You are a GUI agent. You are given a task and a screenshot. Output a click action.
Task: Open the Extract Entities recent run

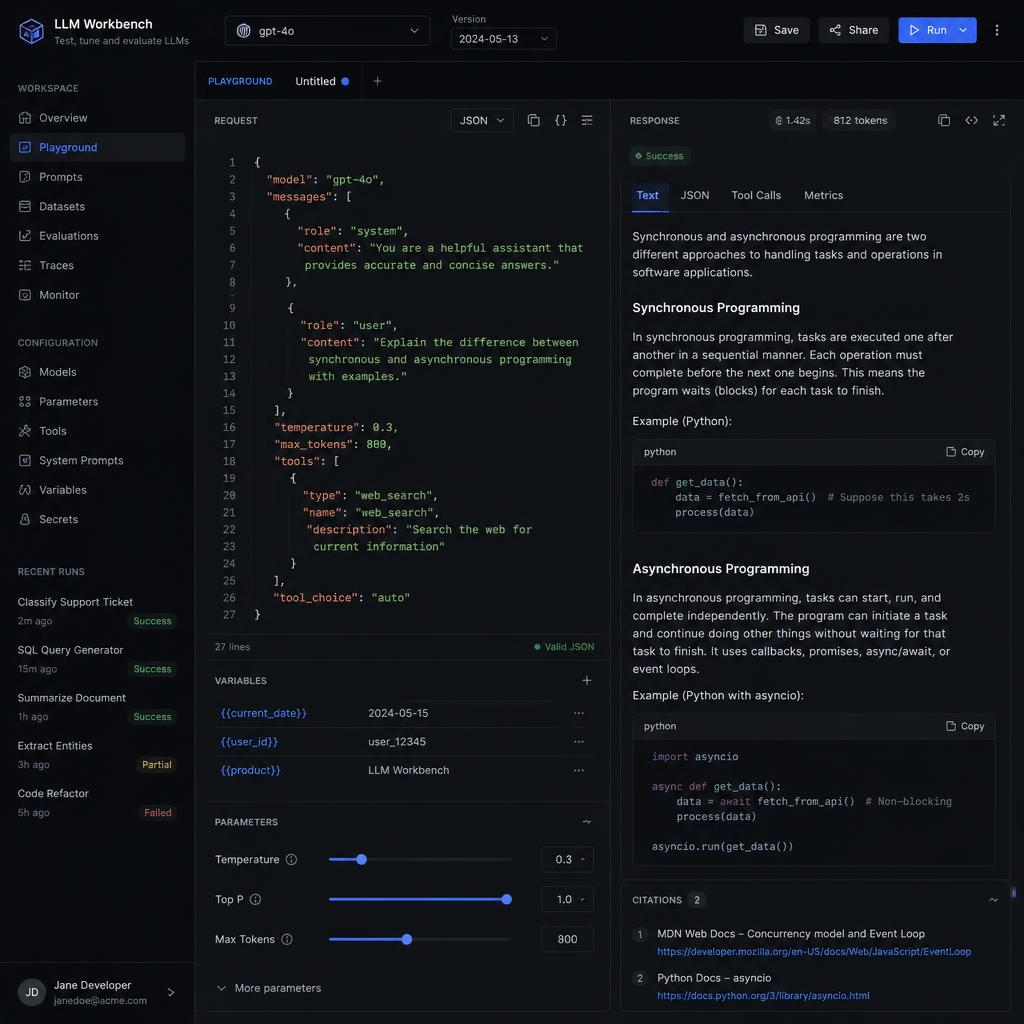[97, 754]
